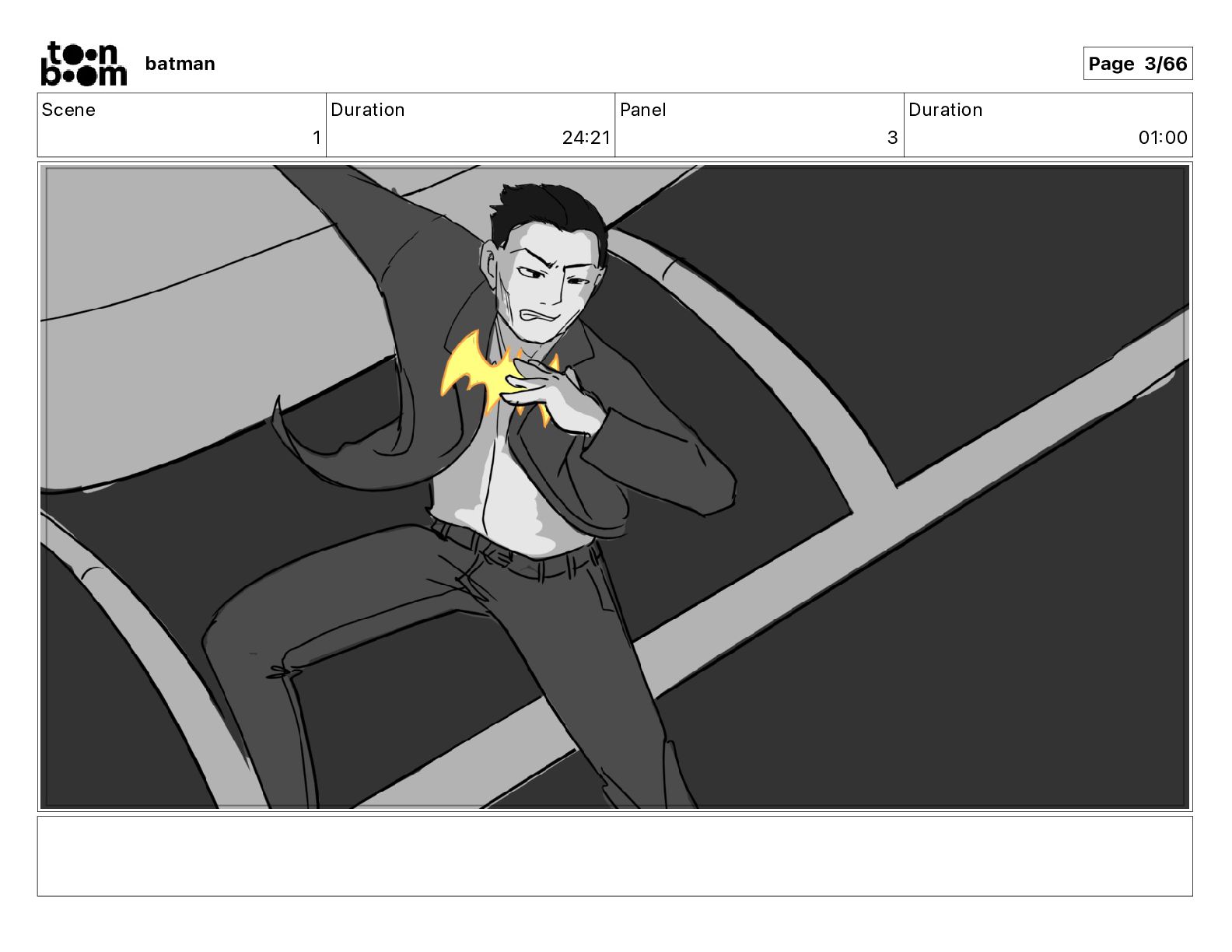The image size is (1232, 952).
Task: Click the storyboard panel artwork thumbnail
Action: pos(614,487)
